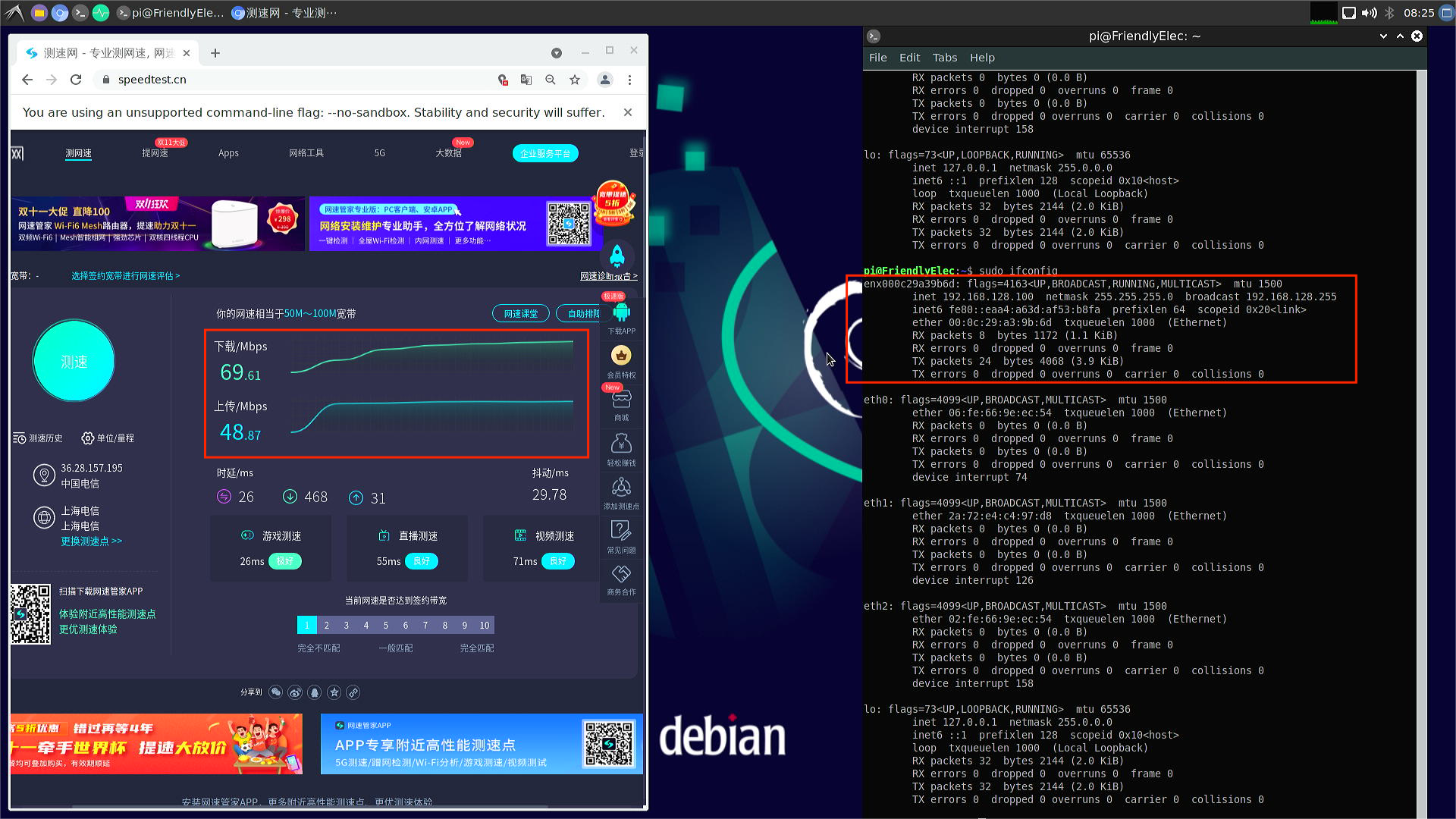Click the 网速课堂 button

pyautogui.click(x=520, y=314)
